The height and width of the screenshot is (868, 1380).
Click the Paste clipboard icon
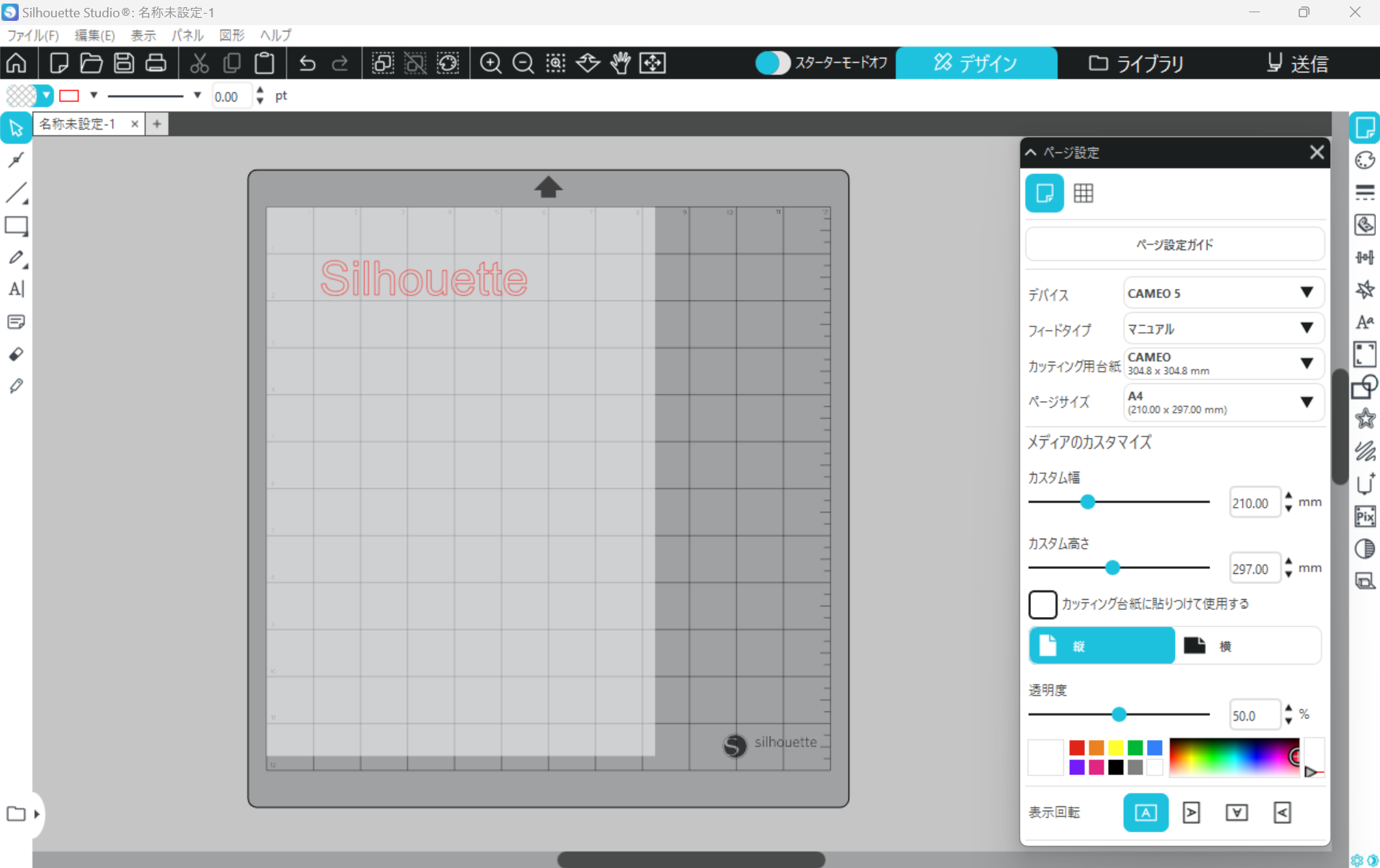tap(264, 63)
